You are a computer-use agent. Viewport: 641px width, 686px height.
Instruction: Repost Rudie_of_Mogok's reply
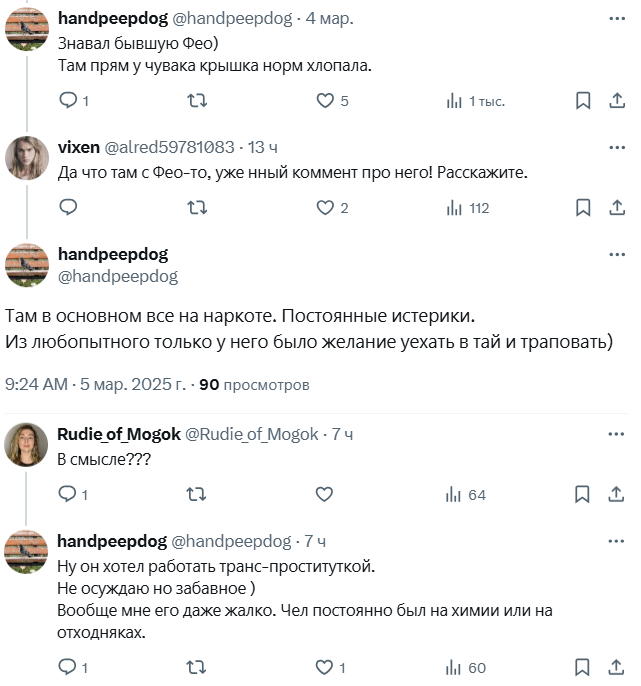(197, 495)
